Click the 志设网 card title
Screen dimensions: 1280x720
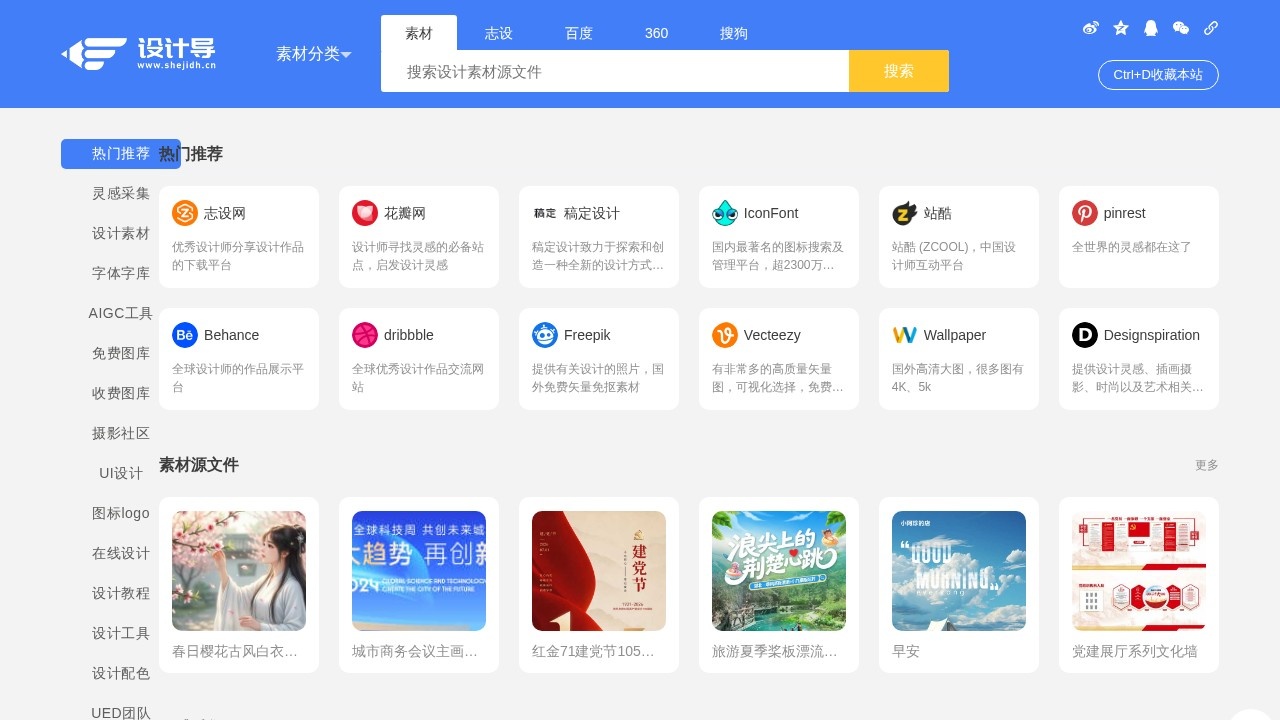coord(225,213)
